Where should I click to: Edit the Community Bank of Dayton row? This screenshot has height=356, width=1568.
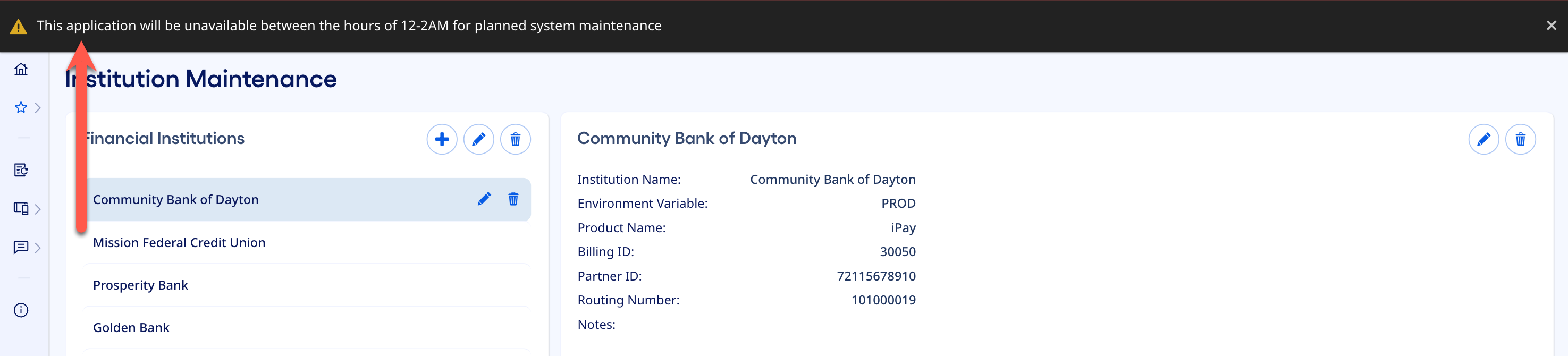point(484,199)
